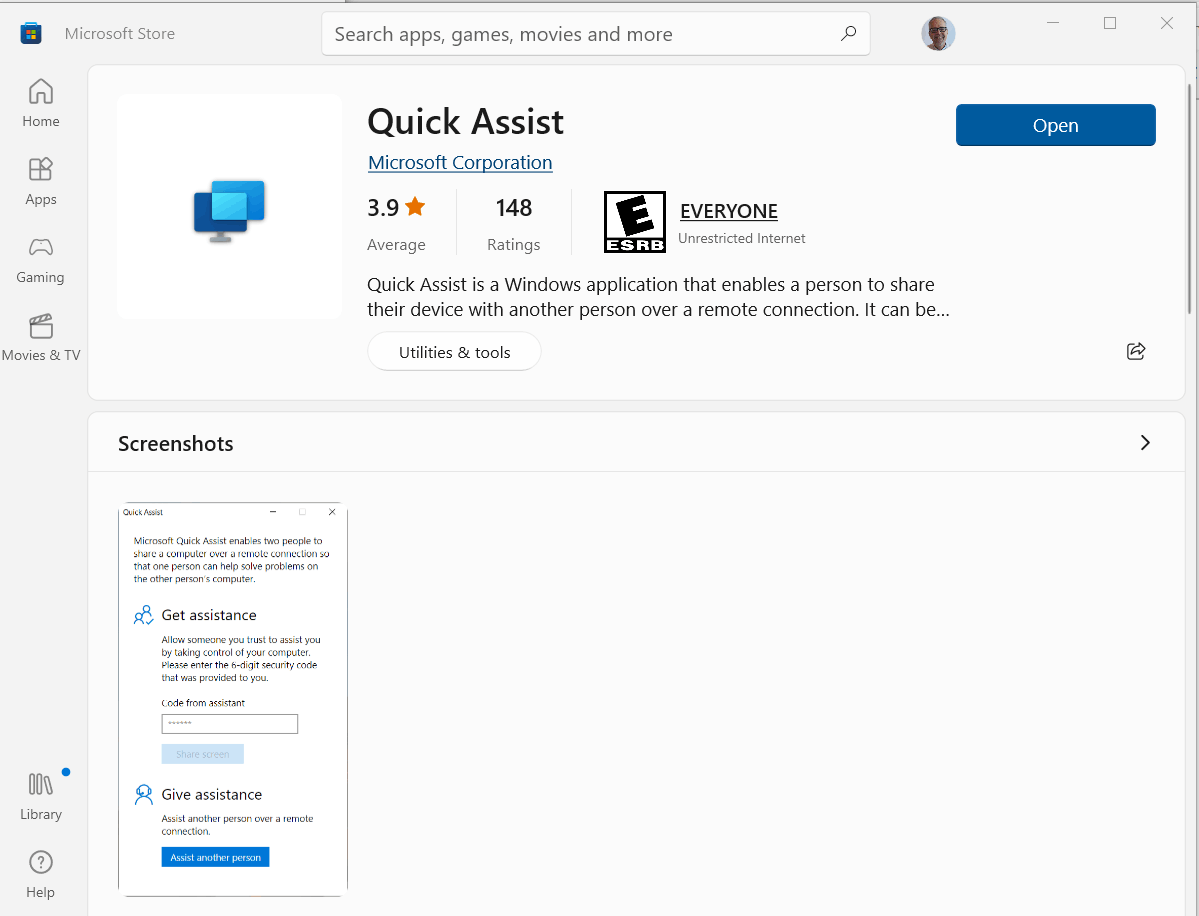
Task: Open the user profile avatar
Action: [x=937, y=34]
